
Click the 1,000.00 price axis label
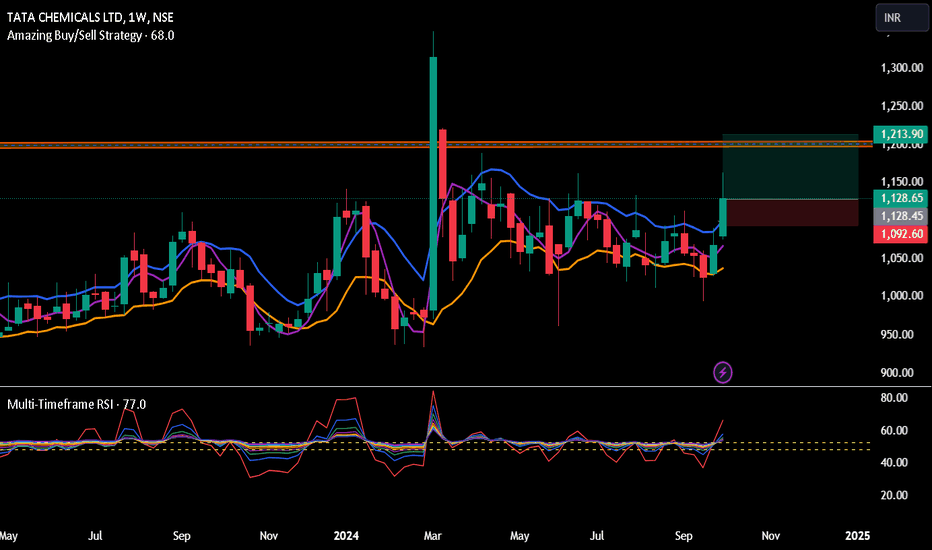[x=902, y=296]
